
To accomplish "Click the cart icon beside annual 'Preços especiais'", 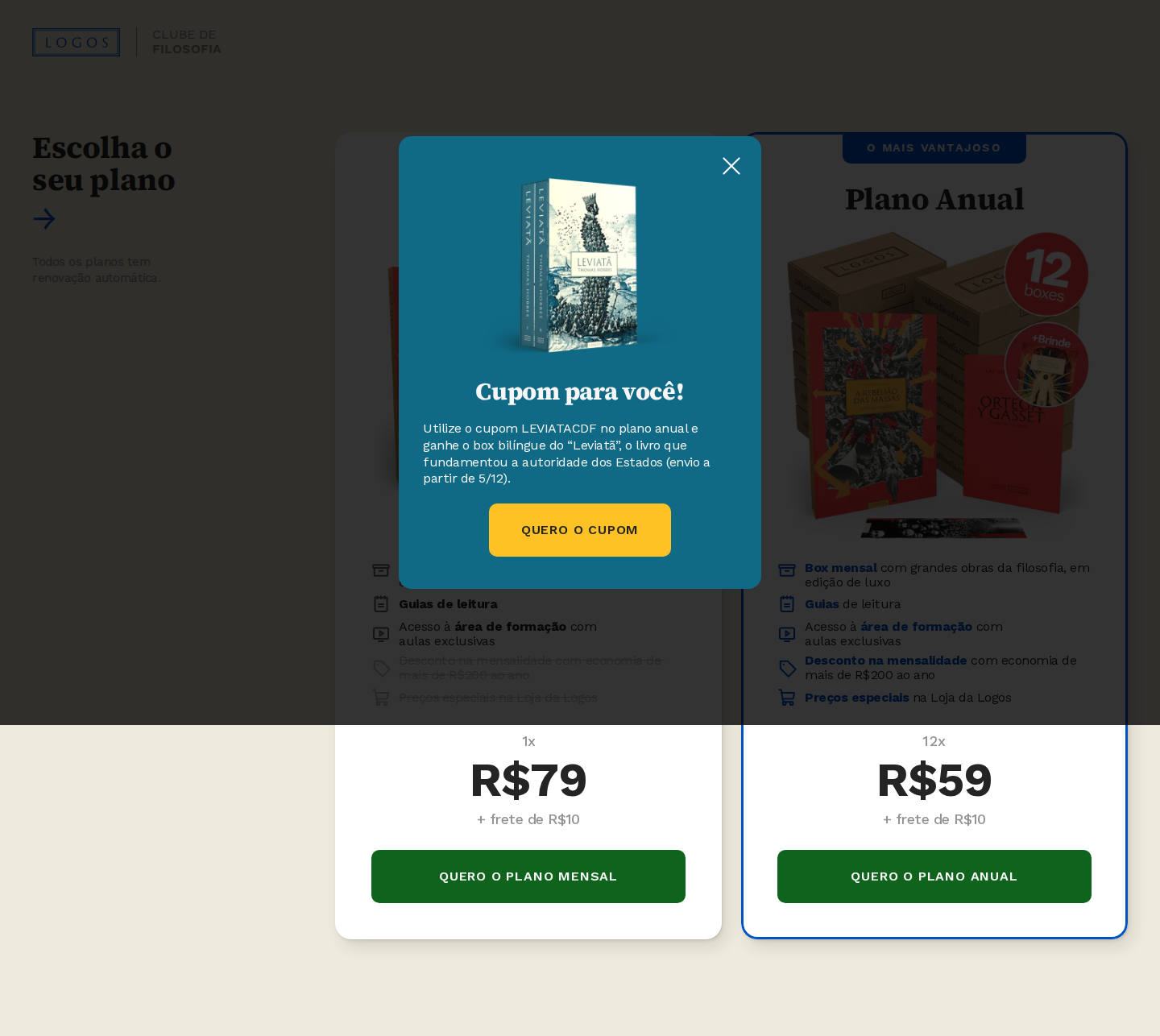I will pos(787,698).
